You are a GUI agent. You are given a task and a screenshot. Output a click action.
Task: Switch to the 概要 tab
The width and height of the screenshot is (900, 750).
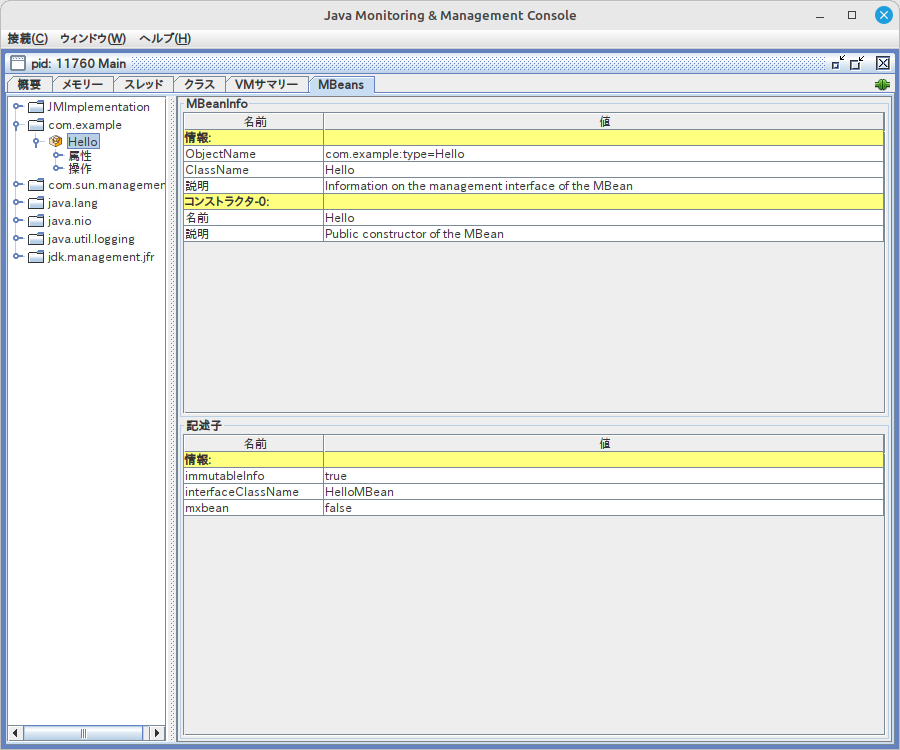coord(29,84)
